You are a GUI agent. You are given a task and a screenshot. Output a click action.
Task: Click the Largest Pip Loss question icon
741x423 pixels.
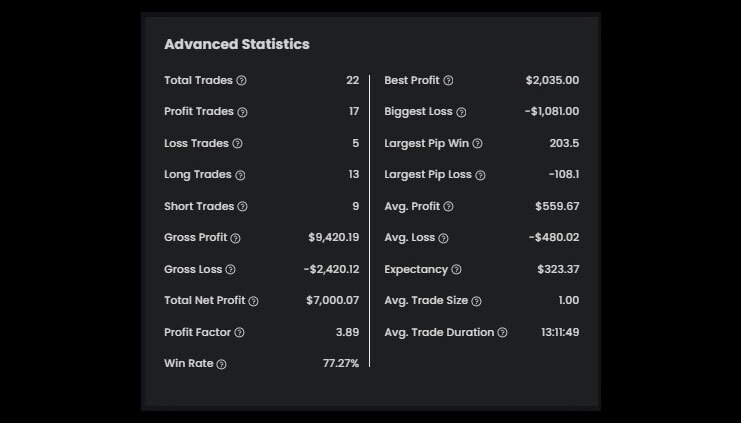(x=480, y=175)
